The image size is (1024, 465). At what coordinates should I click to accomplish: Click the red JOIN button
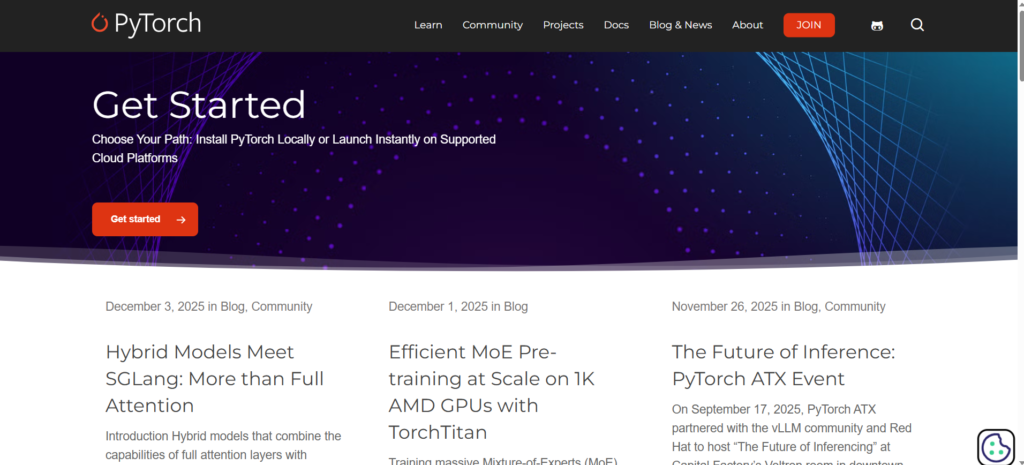point(808,25)
